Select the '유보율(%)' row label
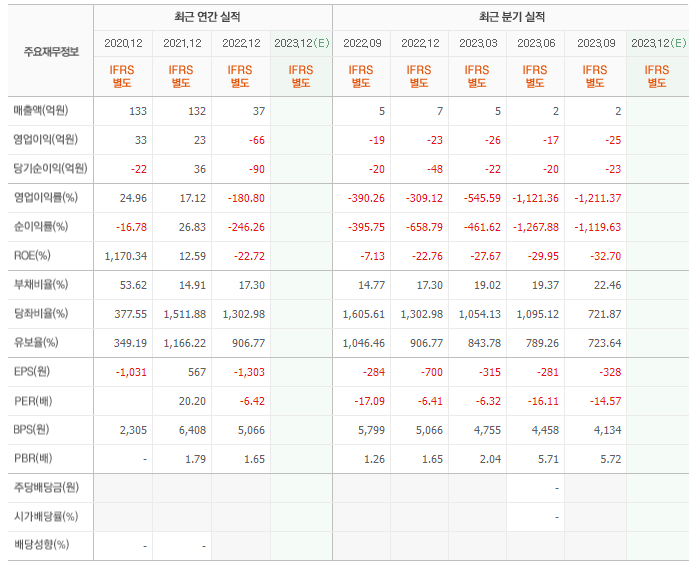 coord(36,342)
